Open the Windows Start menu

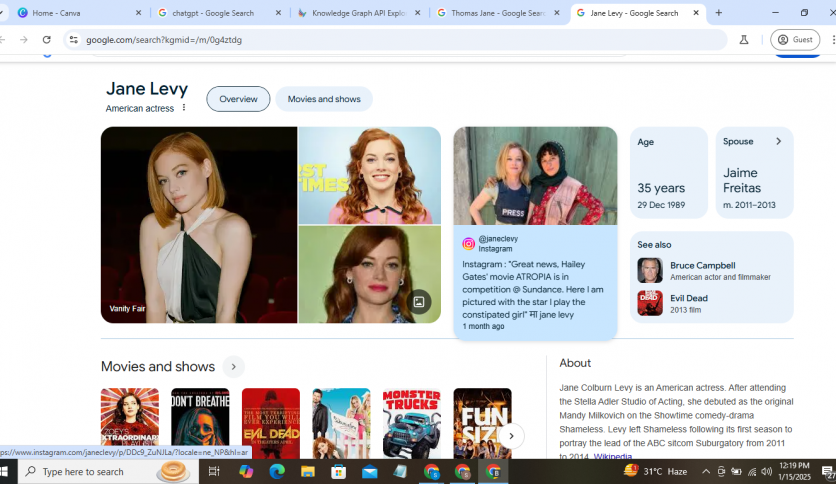coord(5,471)
